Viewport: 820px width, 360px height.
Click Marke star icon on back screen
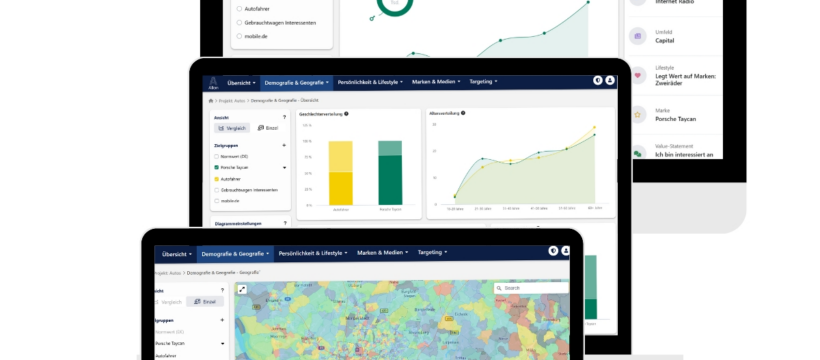click(x=637, y=115)
